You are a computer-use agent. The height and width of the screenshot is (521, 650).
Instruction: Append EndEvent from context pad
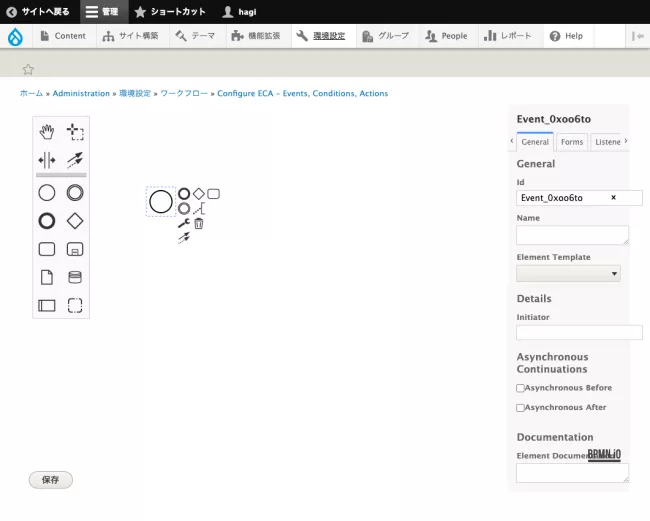pyautogui.click(x=184, y=194)
